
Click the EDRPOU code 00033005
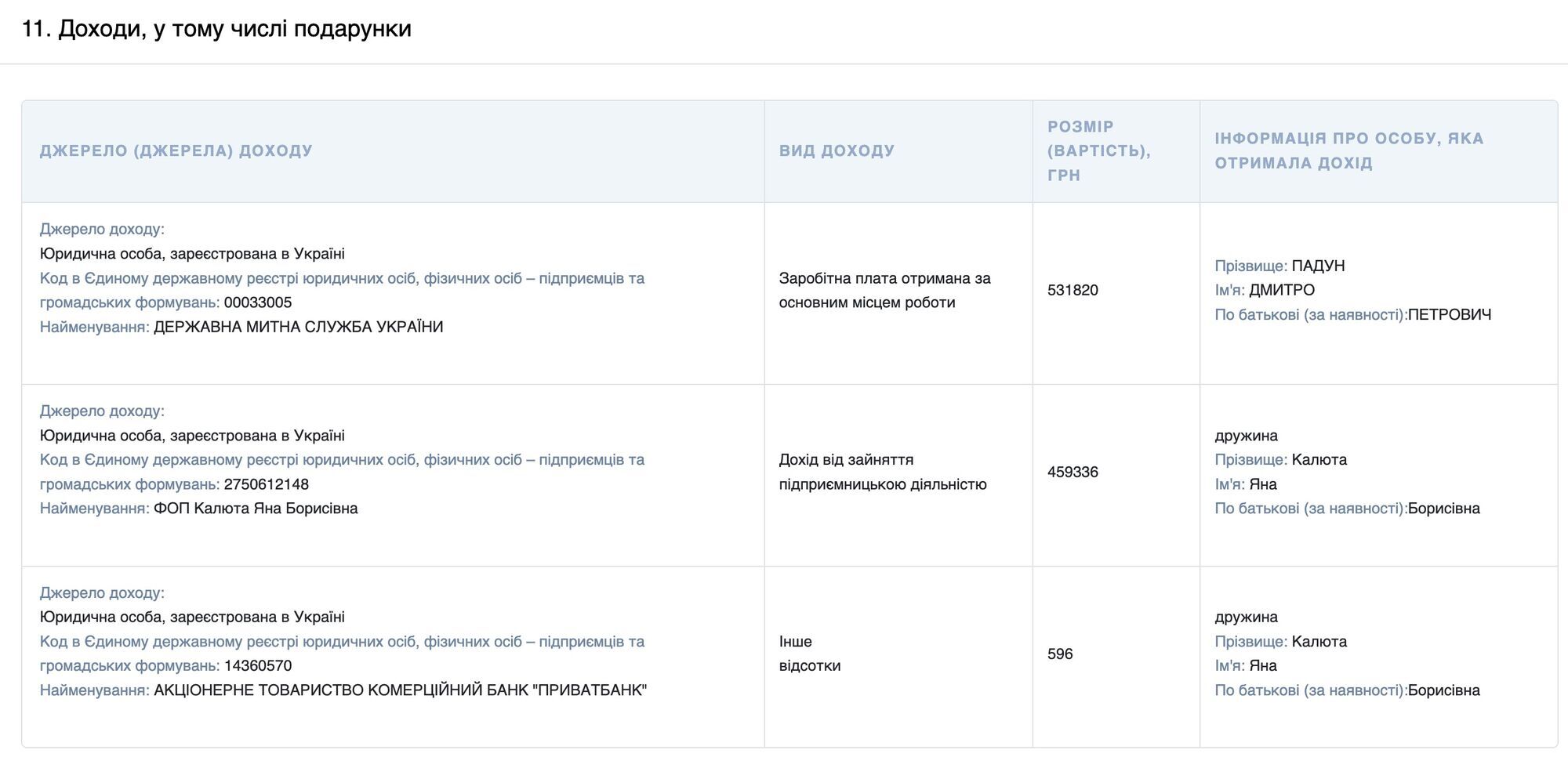click(258, 302)
